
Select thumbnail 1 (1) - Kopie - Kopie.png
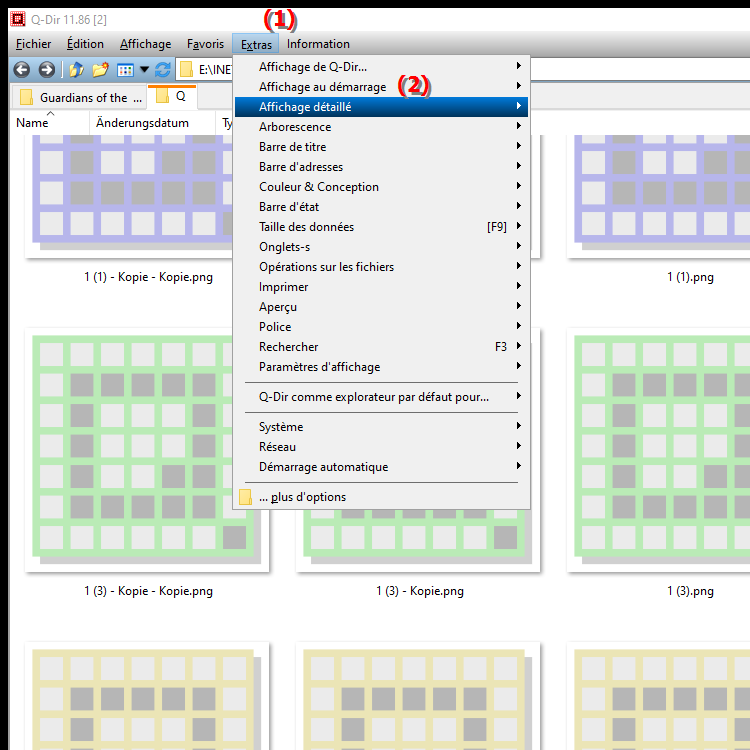pos(129,197)
